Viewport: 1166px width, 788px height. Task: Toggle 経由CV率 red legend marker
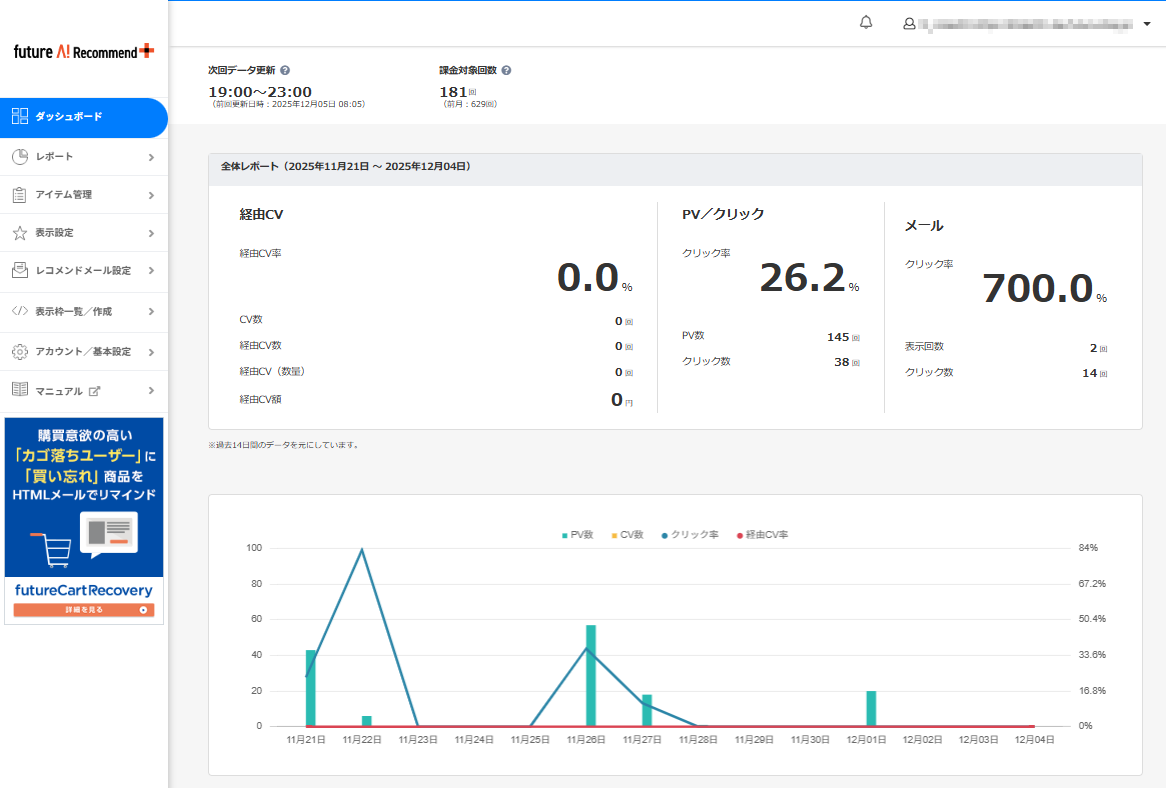coord(740,535)
